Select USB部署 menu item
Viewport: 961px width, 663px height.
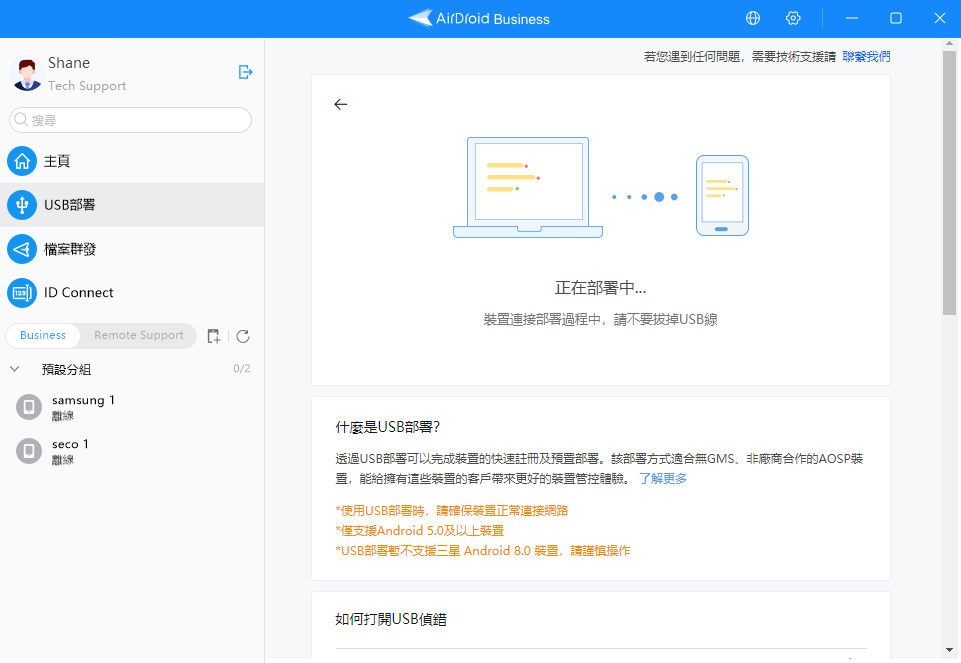tap(132, 205)
